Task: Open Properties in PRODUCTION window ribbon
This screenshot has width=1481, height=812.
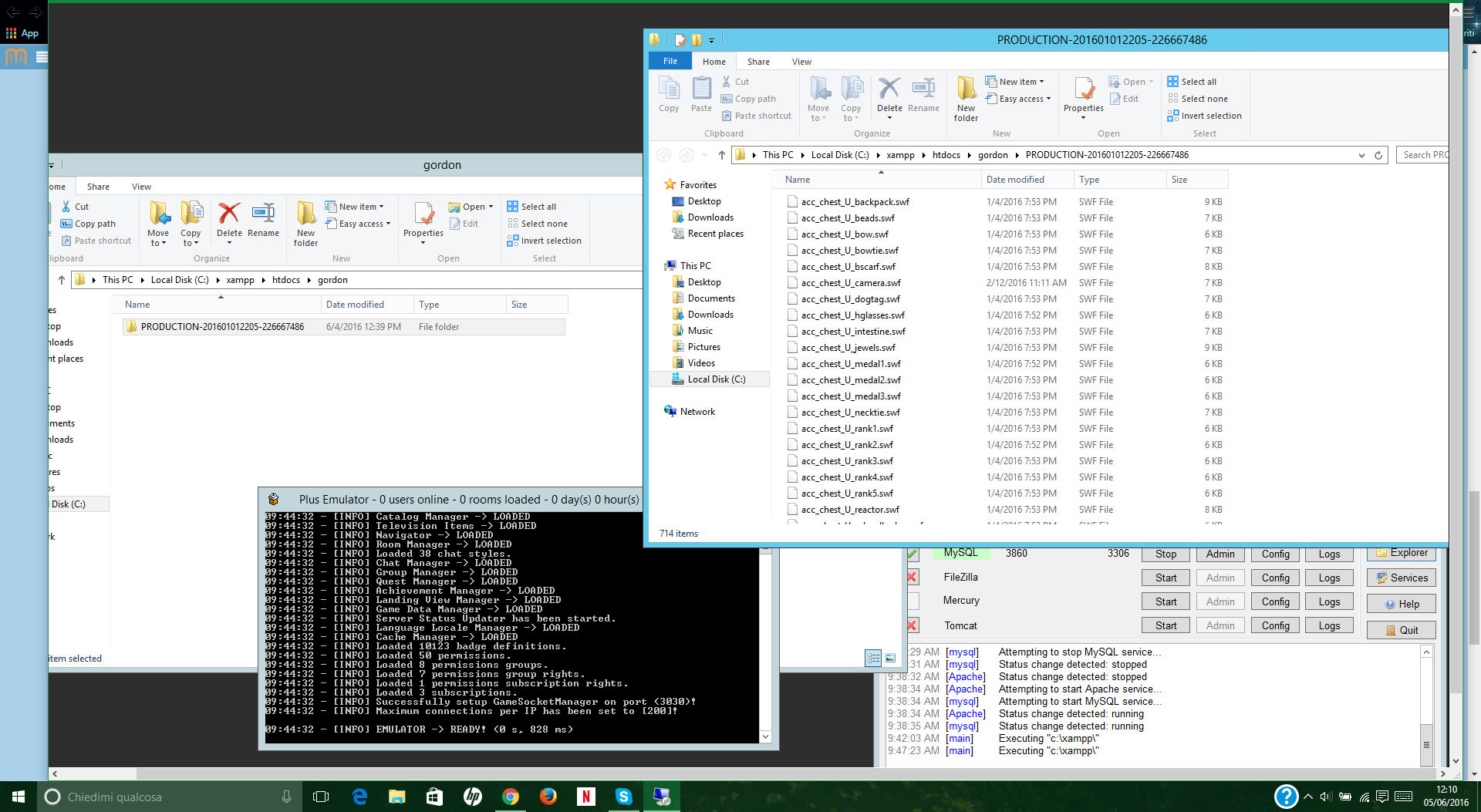Action: point(1084,96)
